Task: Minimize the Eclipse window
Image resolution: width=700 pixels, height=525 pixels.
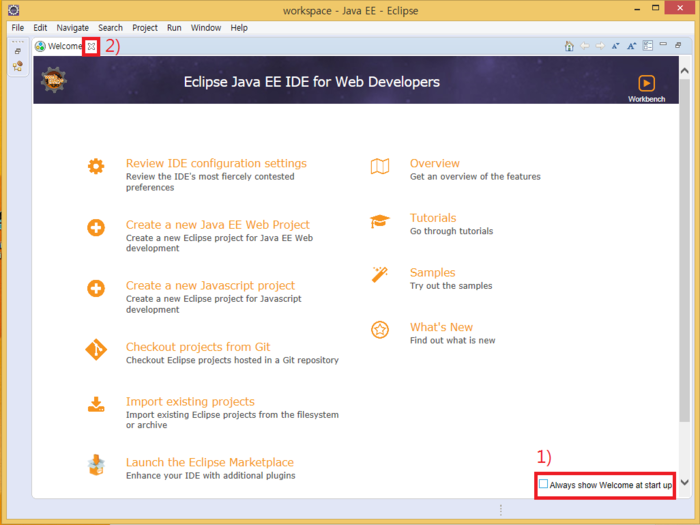Action: pyautogui.click(x=637, y=8)
